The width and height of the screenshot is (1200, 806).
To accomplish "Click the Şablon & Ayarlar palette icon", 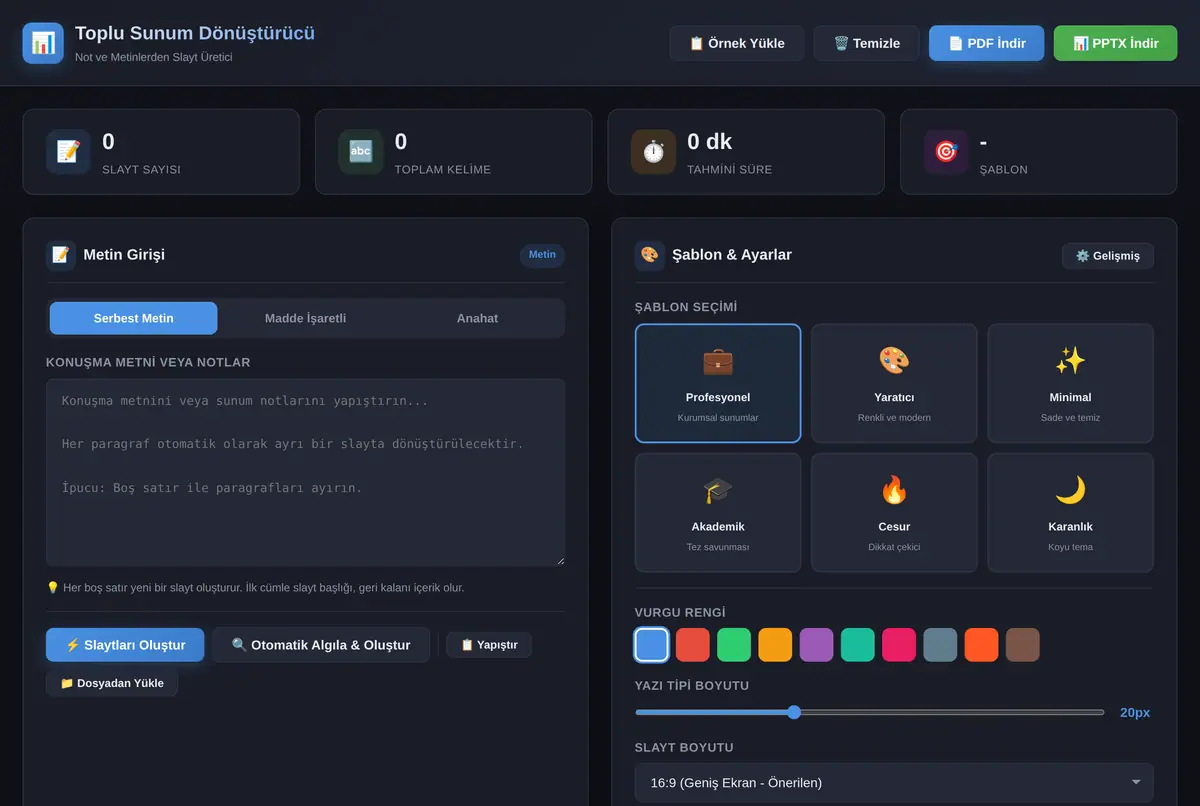I will [650, 255].
